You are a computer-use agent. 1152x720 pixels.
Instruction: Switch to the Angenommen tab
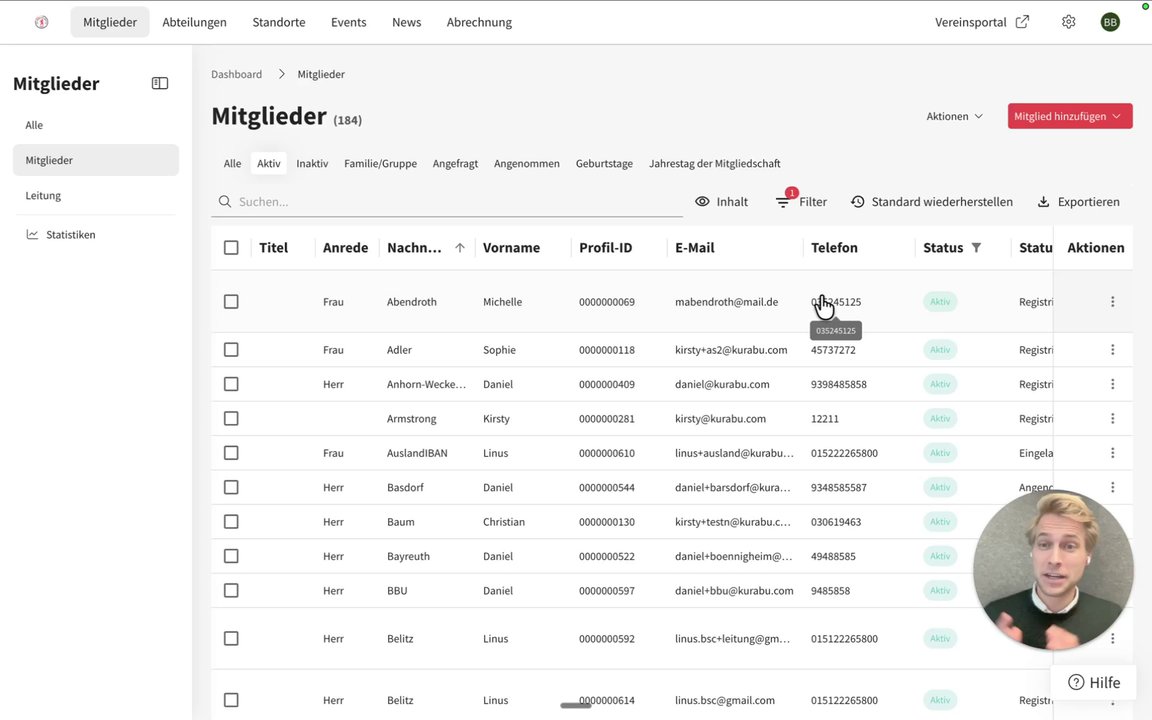[x=527, y=163]
